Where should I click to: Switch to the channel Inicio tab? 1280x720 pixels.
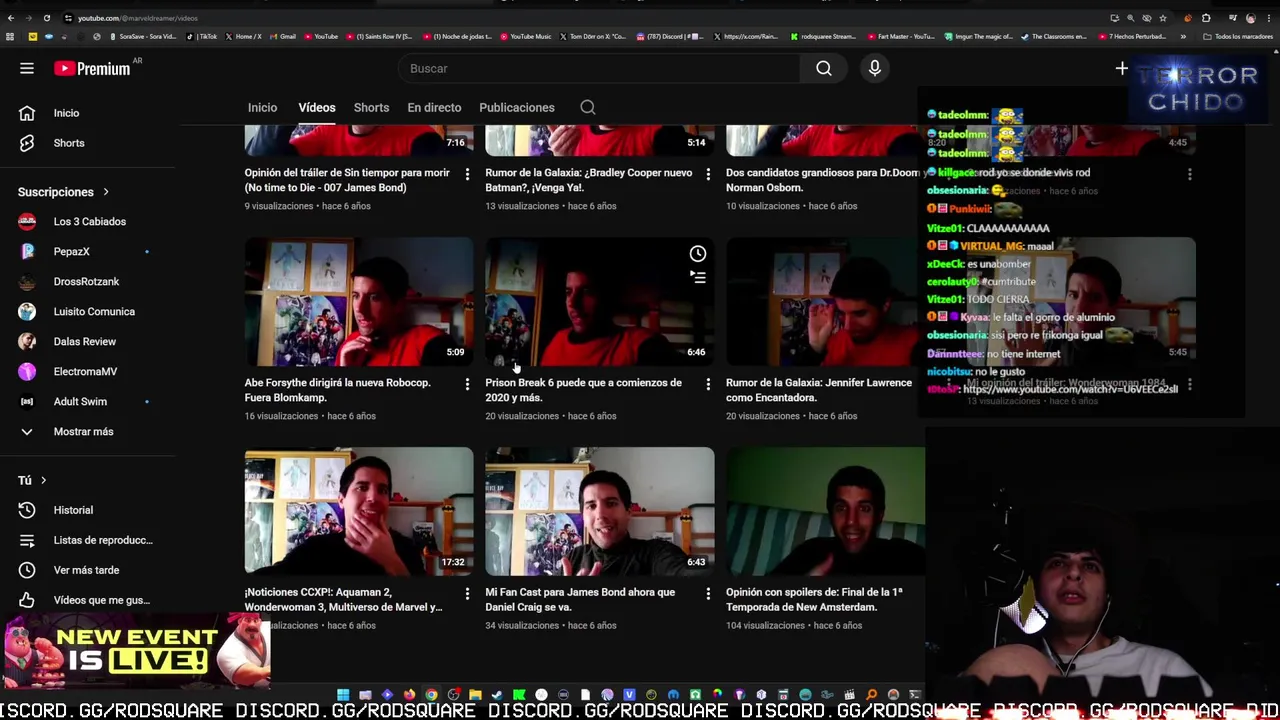[262, 107]
